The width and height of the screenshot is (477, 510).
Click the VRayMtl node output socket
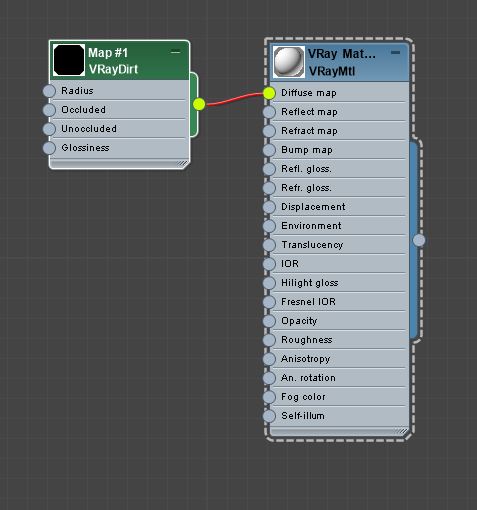pos(419,240)
